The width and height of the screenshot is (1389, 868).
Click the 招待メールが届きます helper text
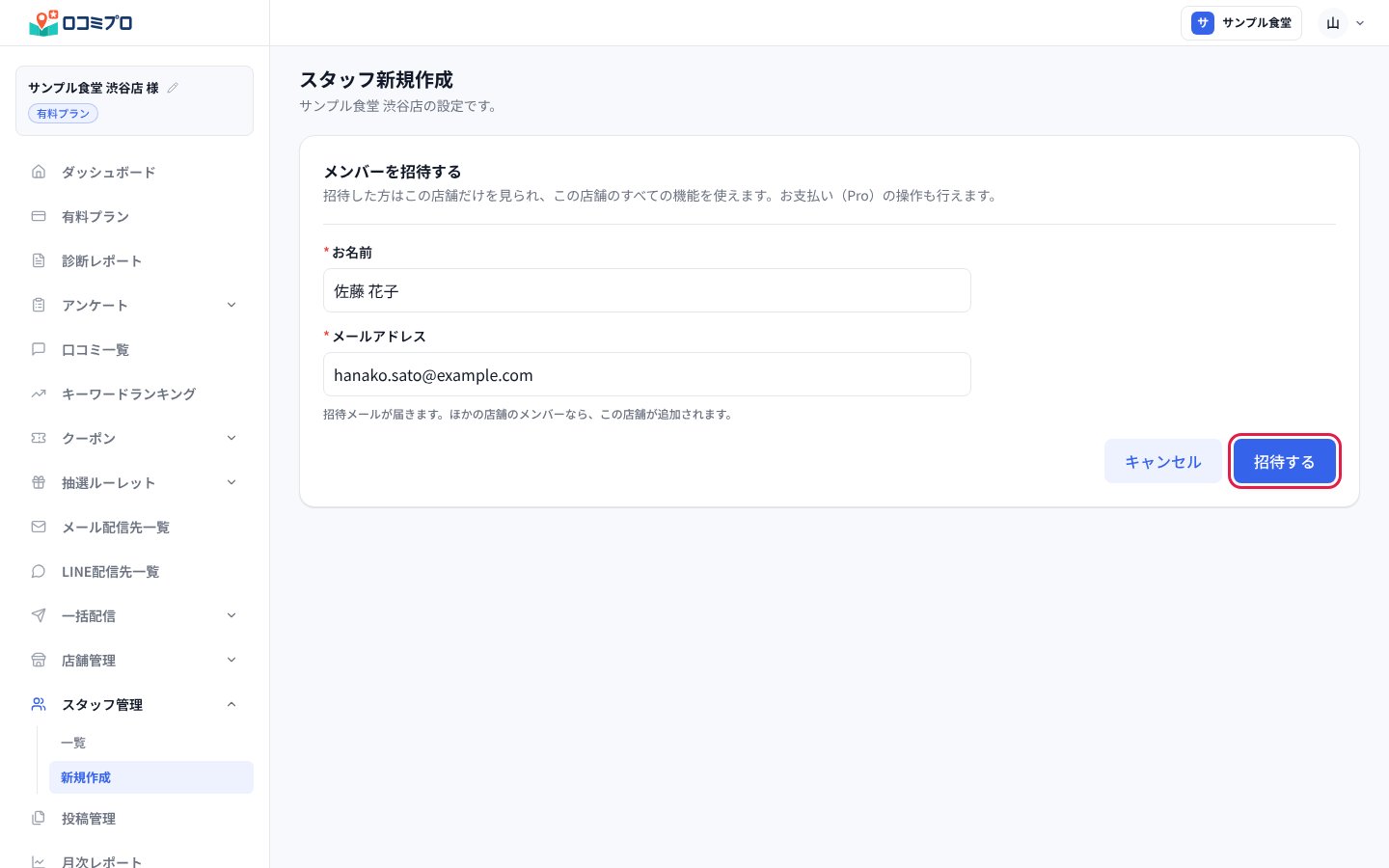tap(529, 415)
